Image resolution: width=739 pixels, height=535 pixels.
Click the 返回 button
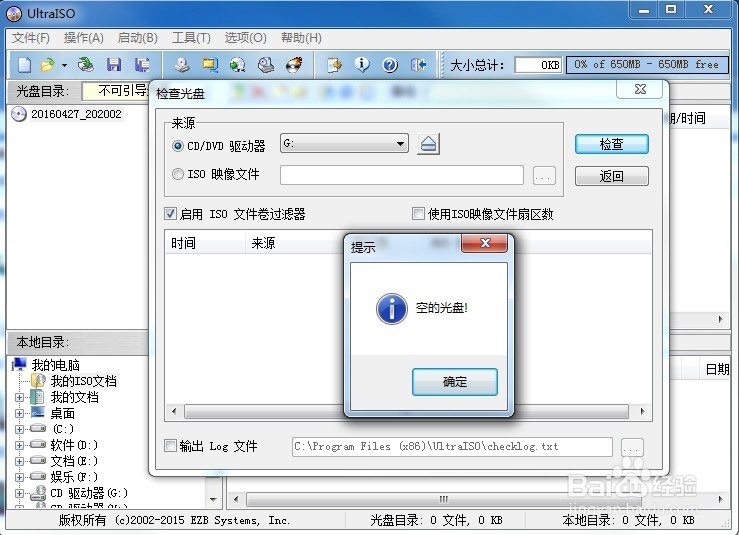coord(611,176)
